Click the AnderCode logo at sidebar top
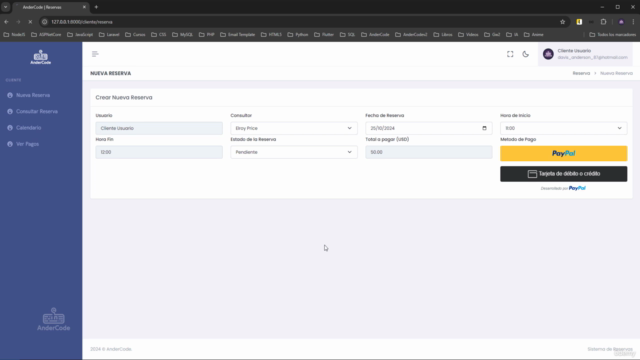 pyautogui.click(x=41, y=57)
